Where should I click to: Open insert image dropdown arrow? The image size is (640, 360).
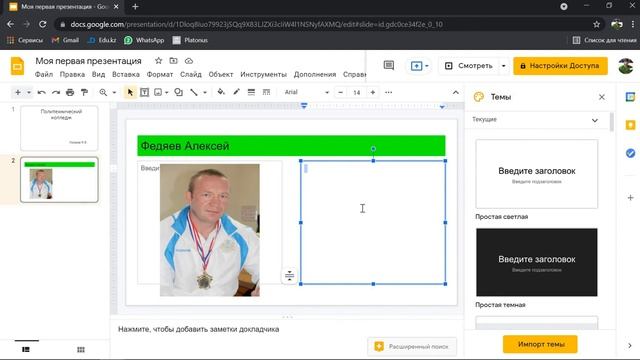pos(167,92)
